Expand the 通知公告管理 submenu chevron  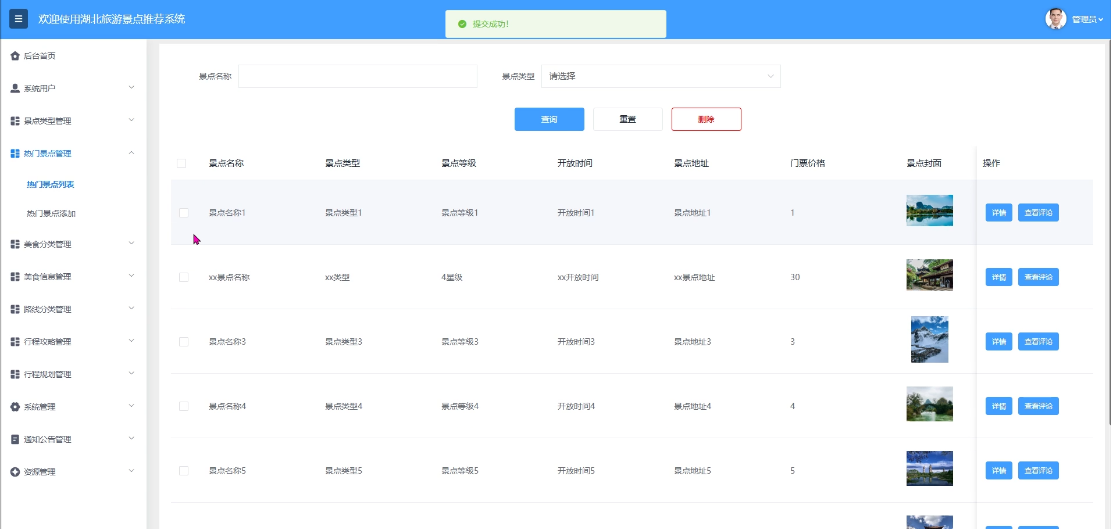click(131, 439)
